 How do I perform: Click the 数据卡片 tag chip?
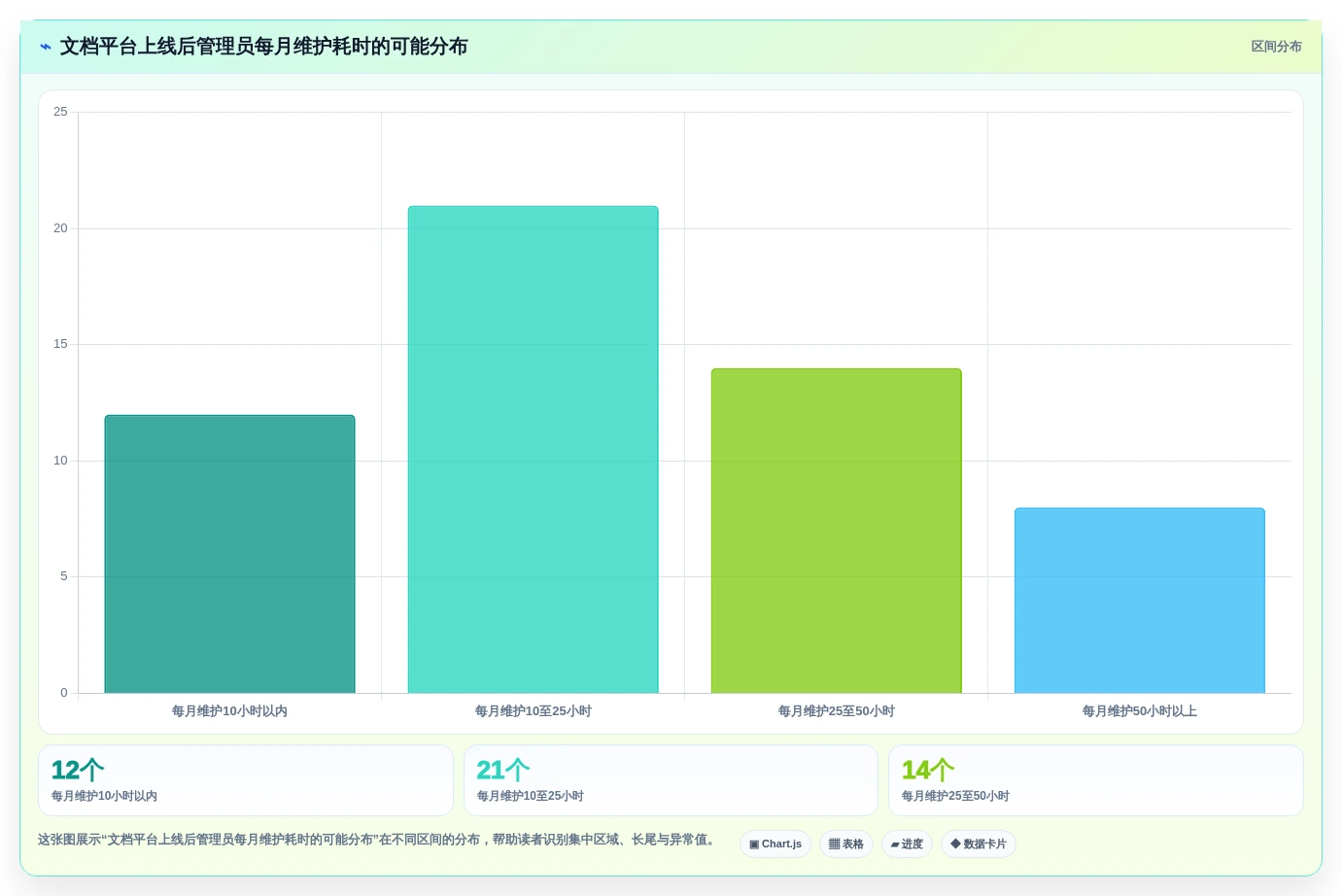click(979, 844)
